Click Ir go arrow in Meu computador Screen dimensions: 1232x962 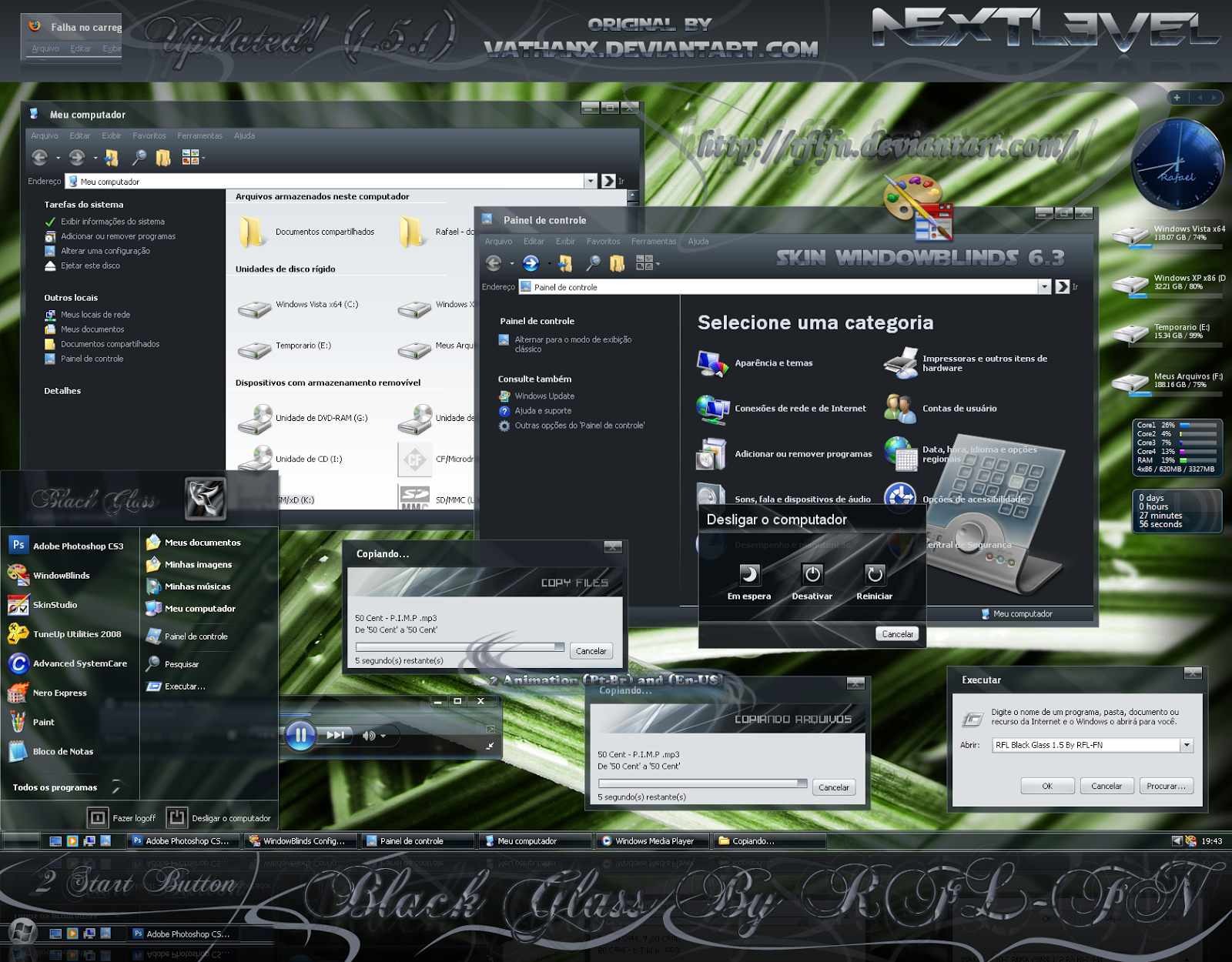click(608, 181)
